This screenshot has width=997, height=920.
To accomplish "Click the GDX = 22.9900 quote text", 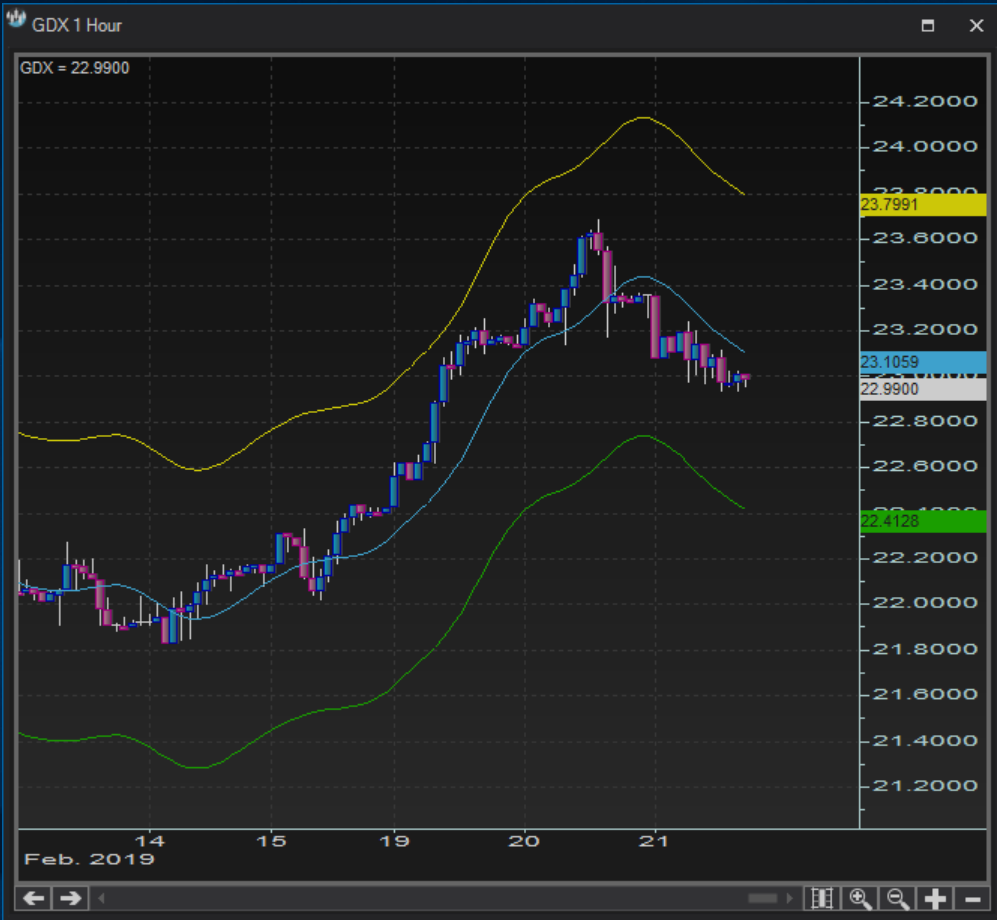I will (x=74, y=68).
